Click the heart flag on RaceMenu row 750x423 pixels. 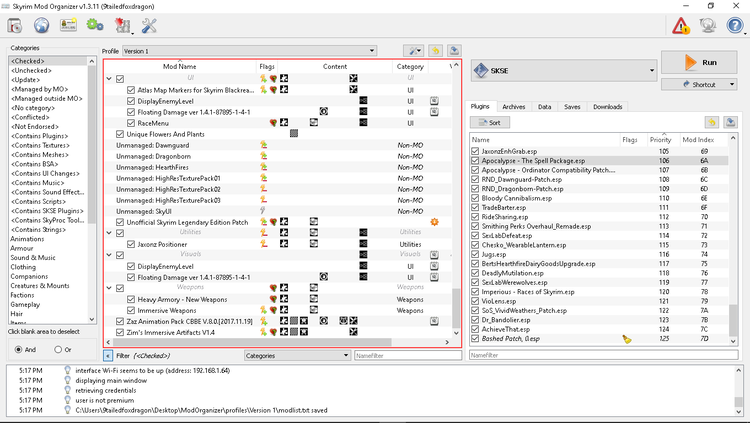(273, 123)
